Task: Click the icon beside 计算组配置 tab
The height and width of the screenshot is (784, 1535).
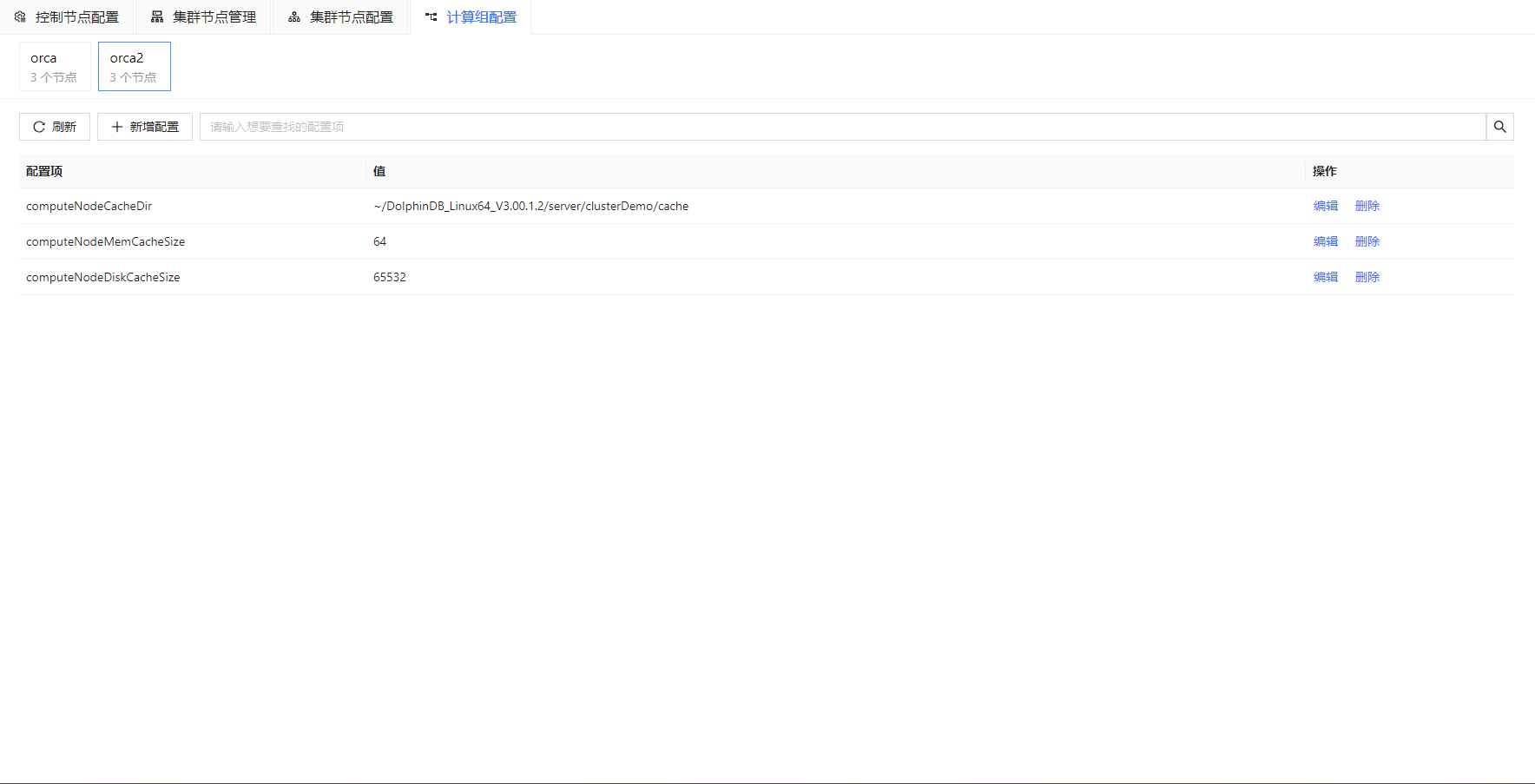Action: coord(432,17)
